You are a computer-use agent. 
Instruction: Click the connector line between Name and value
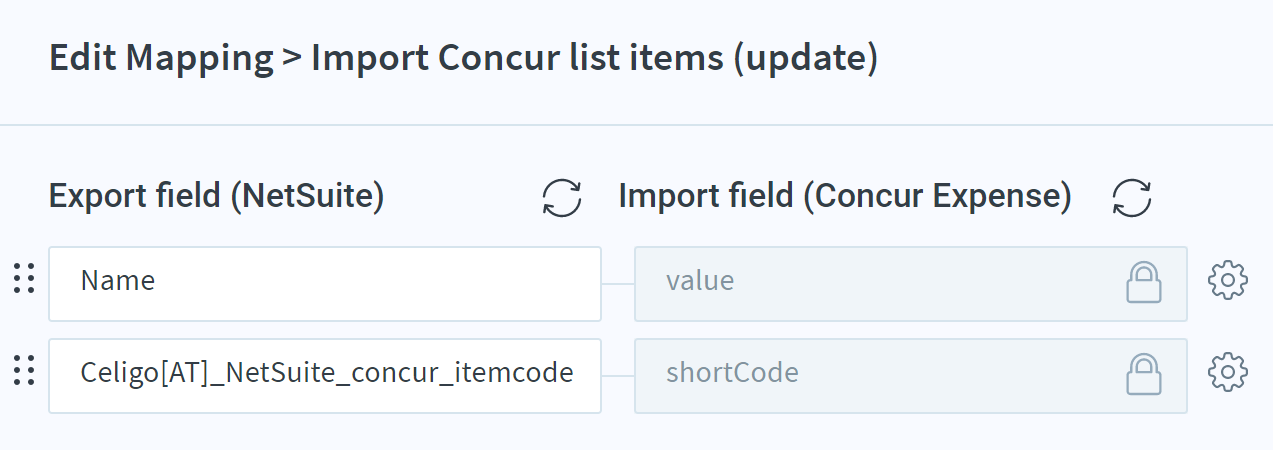click(618, 284)
